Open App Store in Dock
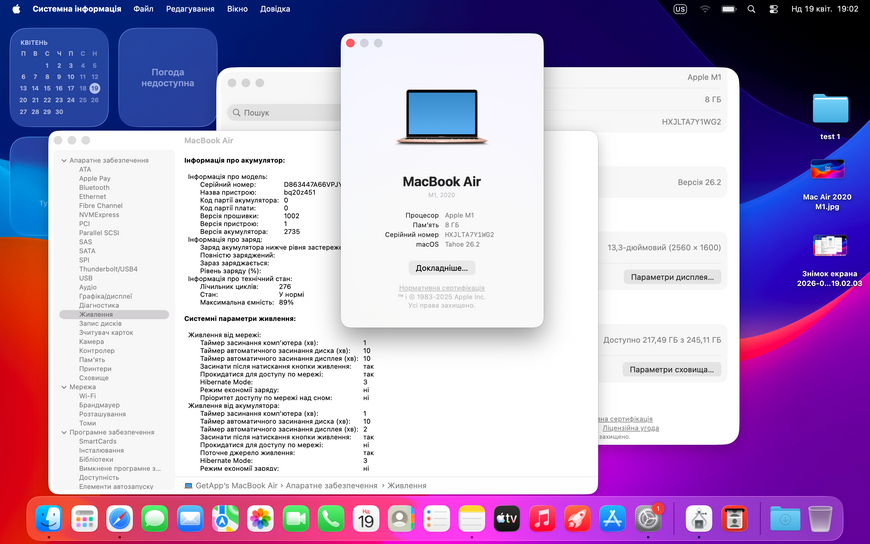 coord(613,520)
